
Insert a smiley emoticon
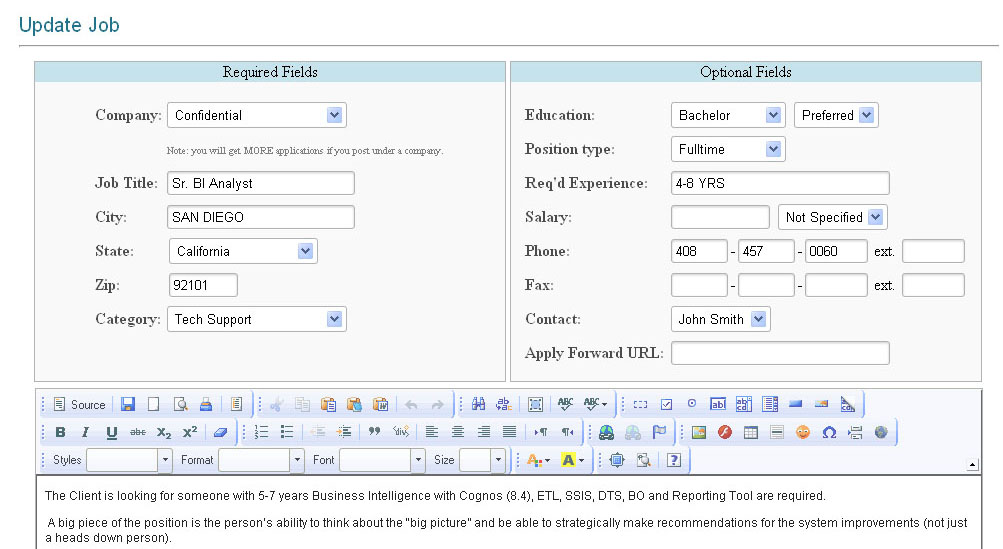(x=803, y=432)
